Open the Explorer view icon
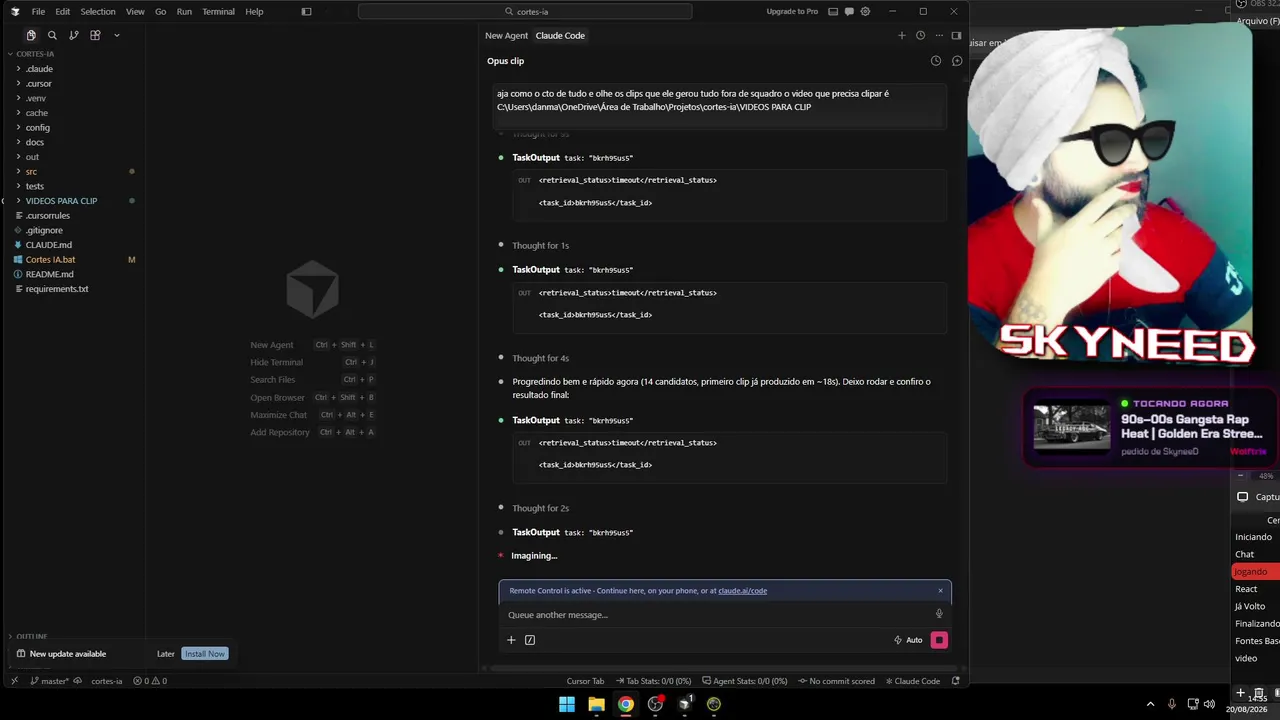The width and height of the screenshot is (1280, 720). [31, 35]
